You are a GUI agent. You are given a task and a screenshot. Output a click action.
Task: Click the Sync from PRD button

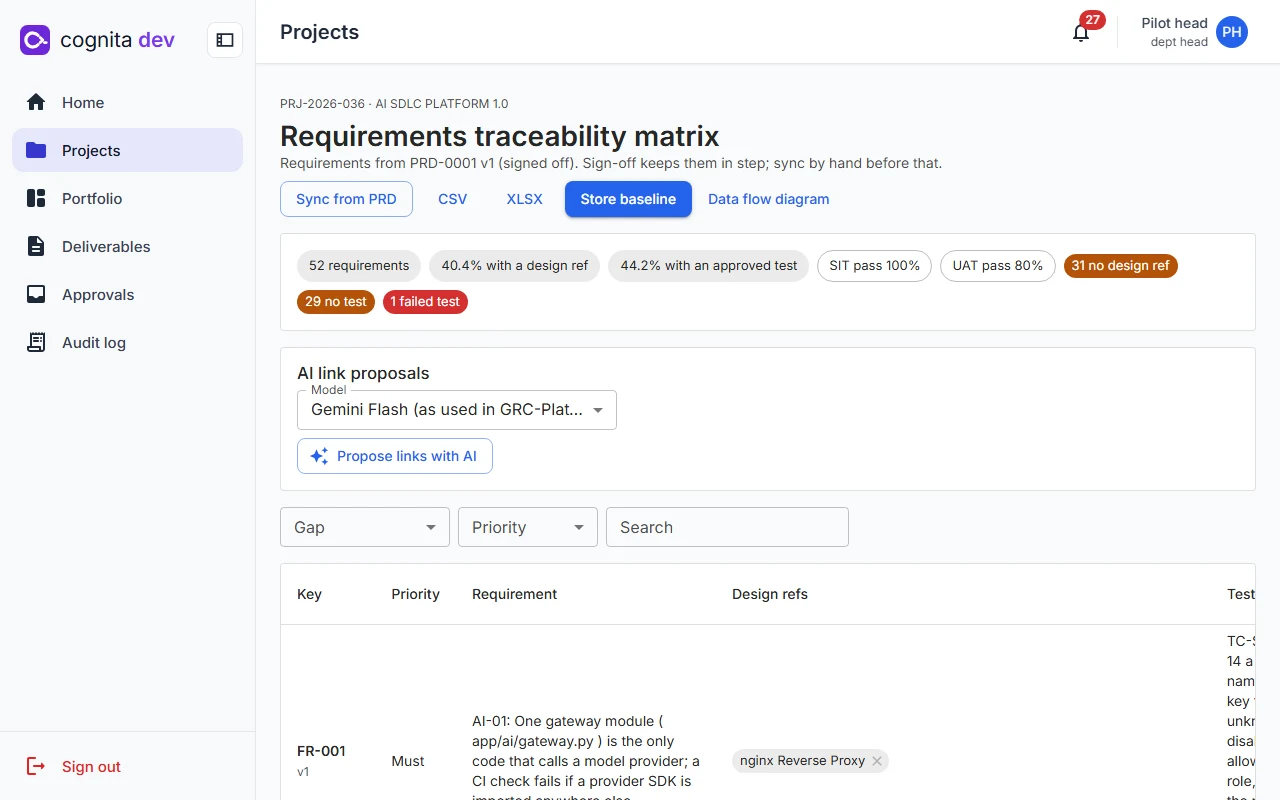click(346, 199)
